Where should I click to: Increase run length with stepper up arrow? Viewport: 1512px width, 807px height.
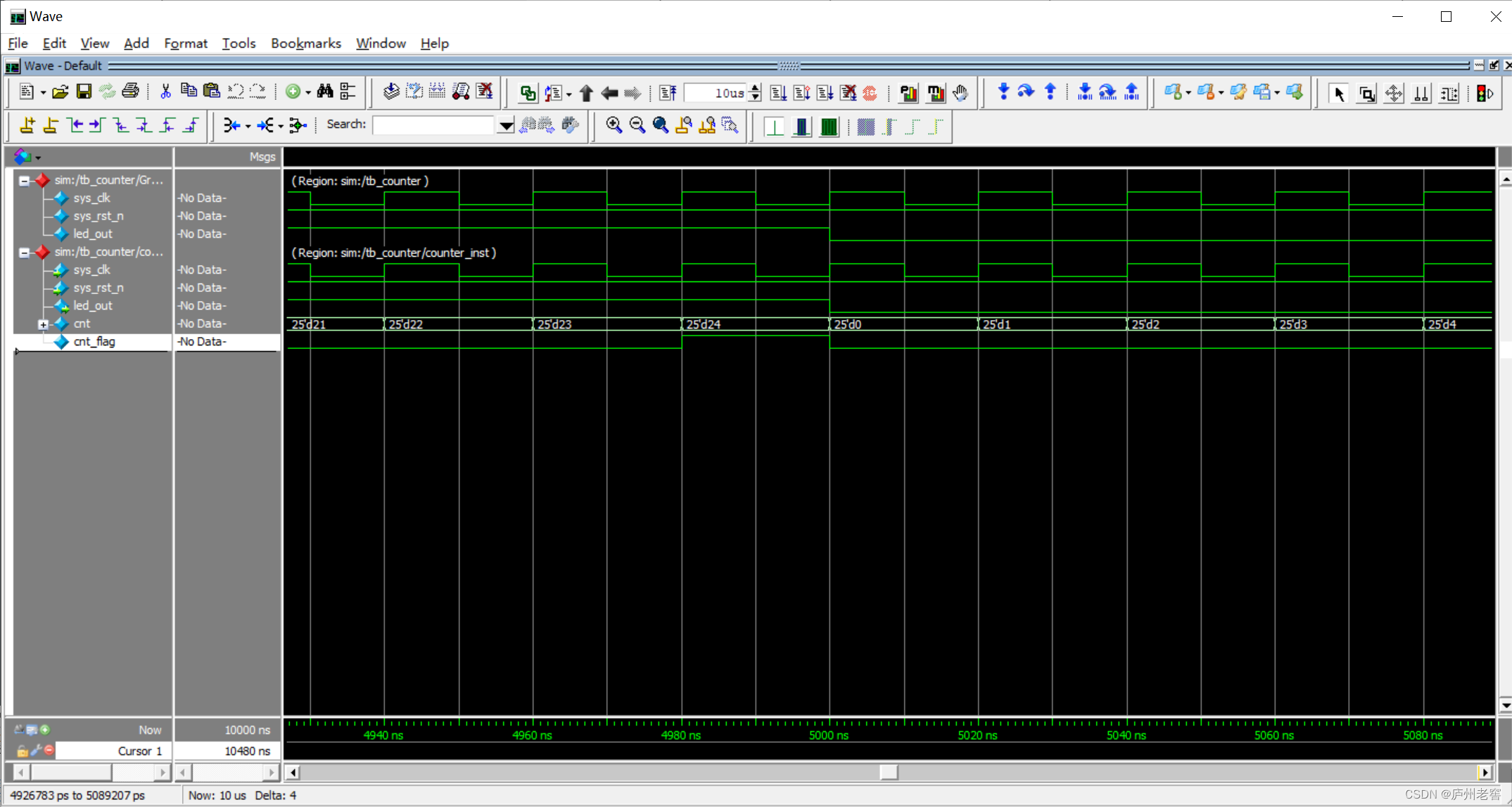755,88
